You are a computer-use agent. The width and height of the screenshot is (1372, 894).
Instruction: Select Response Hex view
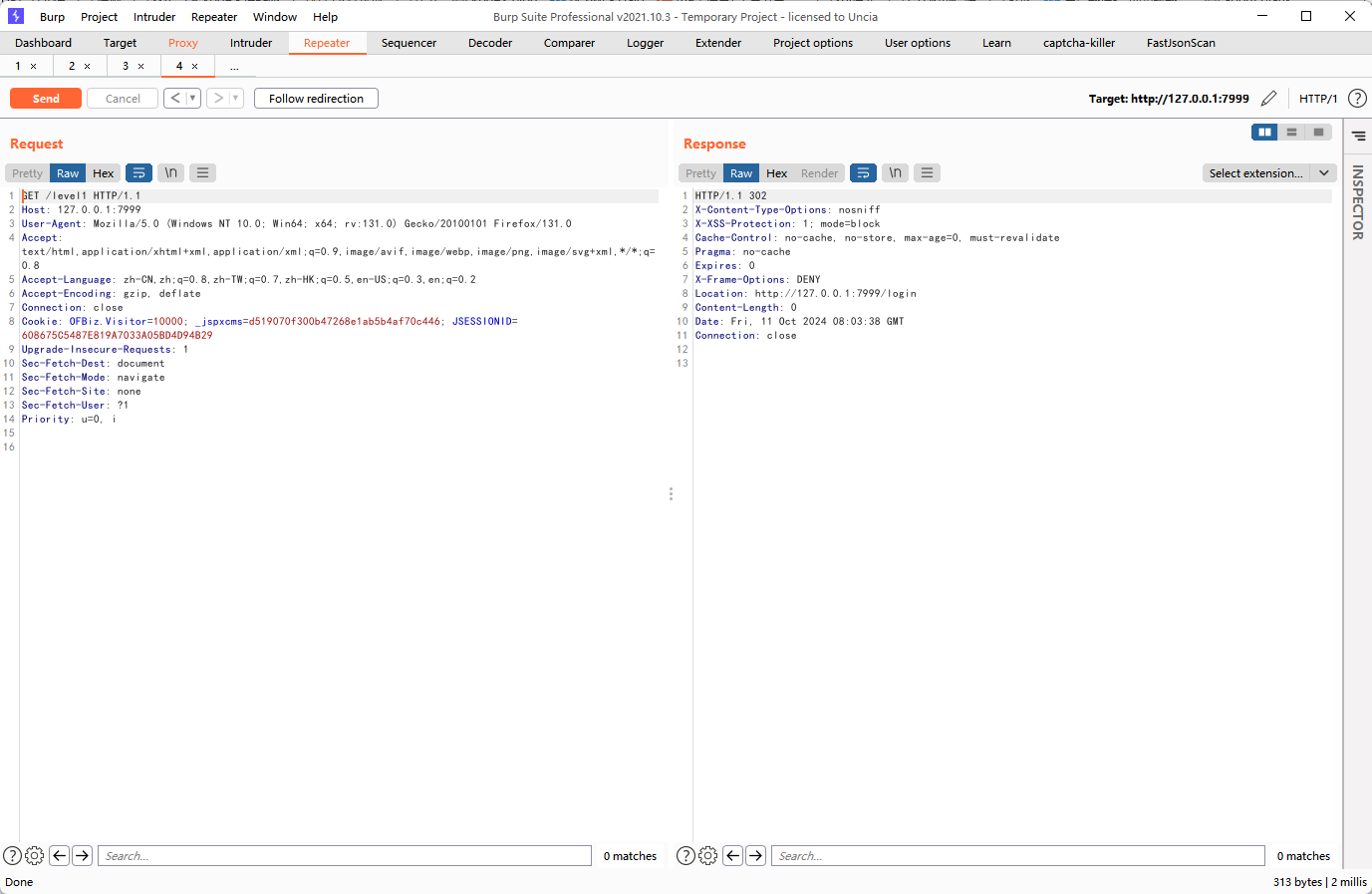pos(777,173)
